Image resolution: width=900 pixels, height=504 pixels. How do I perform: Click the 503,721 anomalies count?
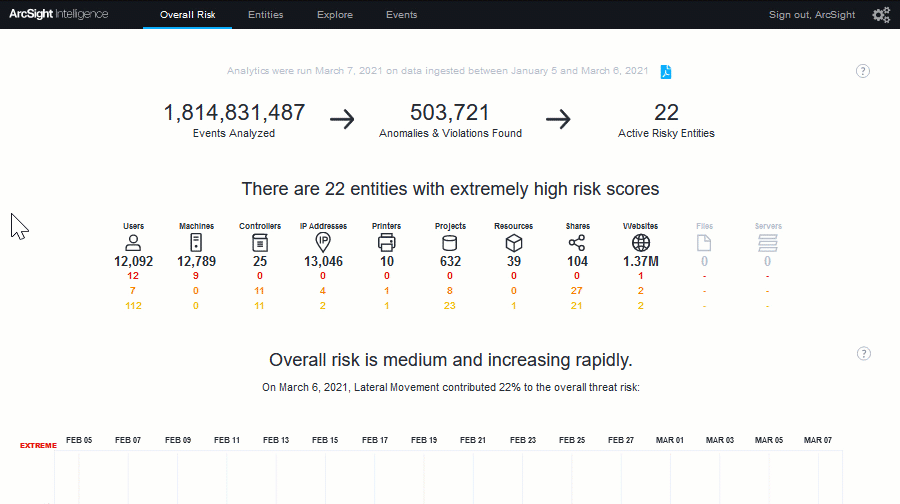click(450, 112)
